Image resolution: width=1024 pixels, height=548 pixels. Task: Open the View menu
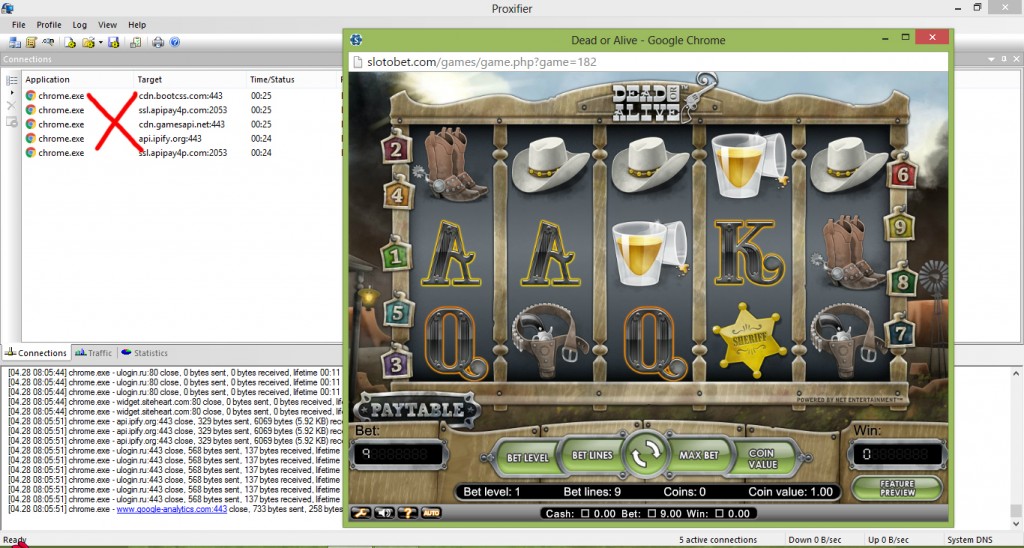point(108,25)
